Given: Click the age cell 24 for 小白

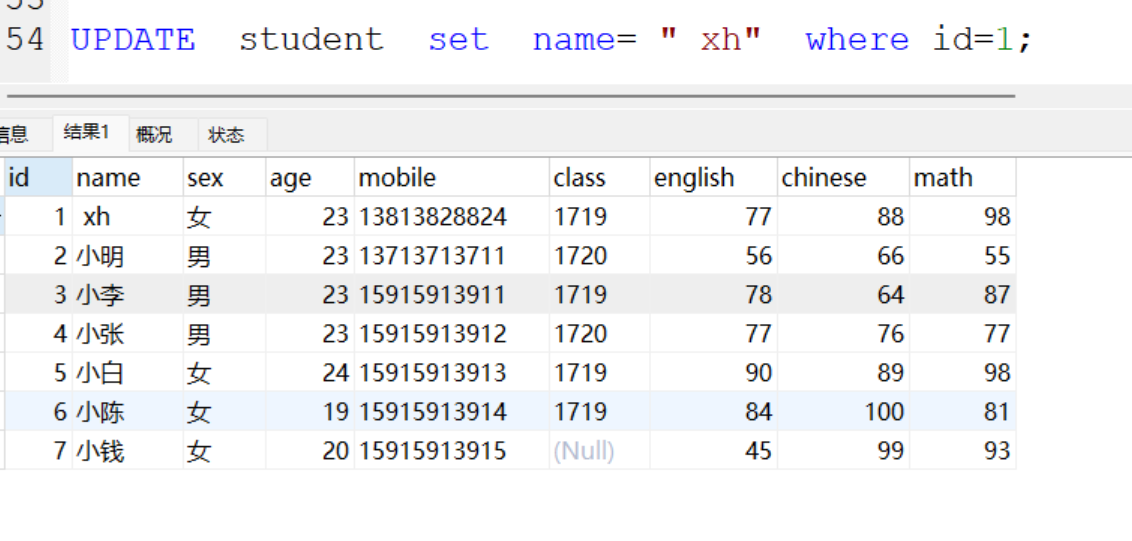Looking at the screenshot, I should [310, 373].
